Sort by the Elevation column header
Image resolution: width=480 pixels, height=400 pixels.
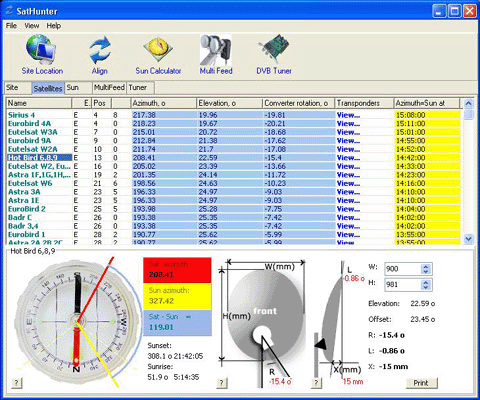coord(229,103)
